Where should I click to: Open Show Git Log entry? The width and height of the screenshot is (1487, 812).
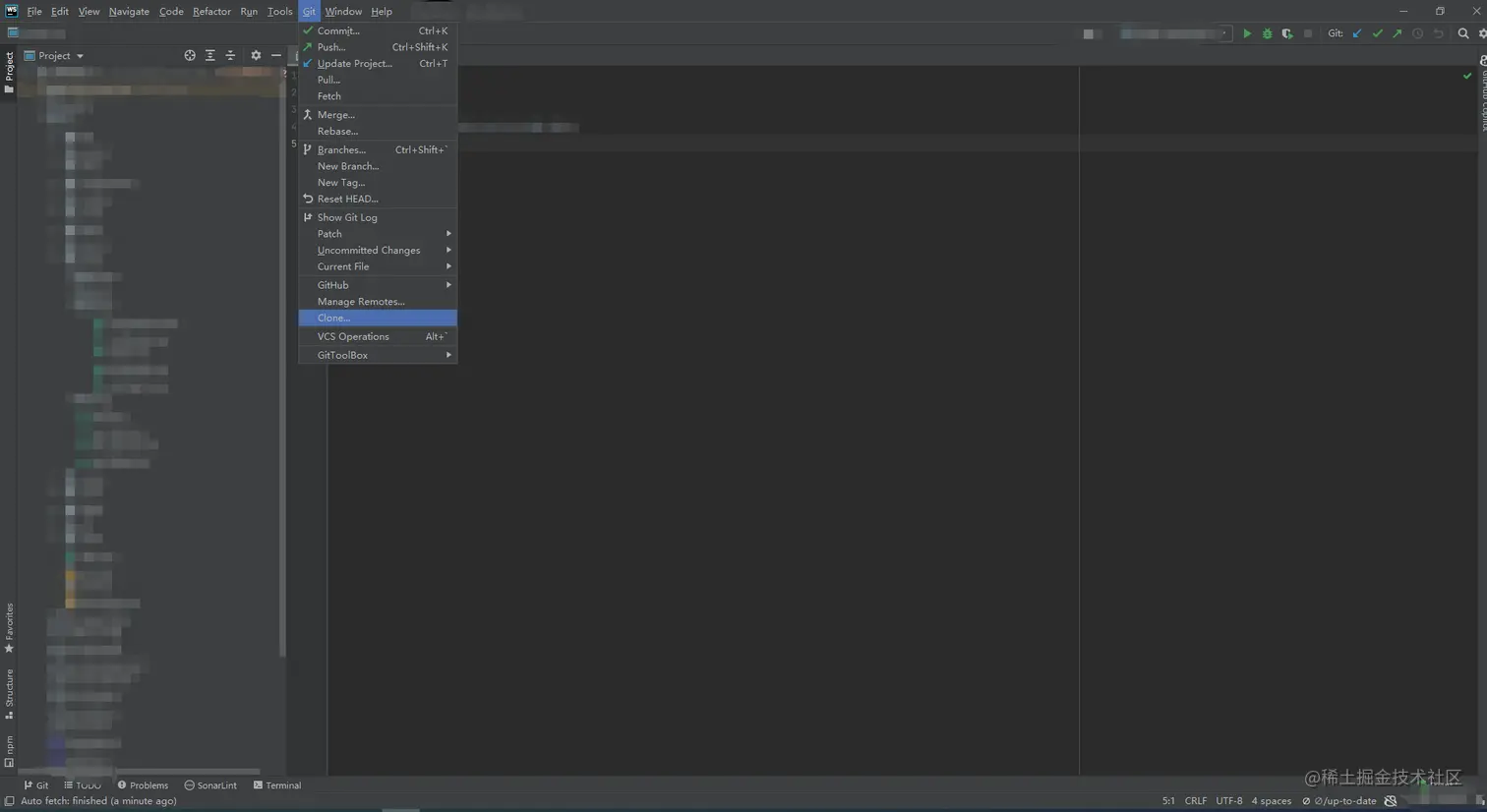(x=378, y=217)
